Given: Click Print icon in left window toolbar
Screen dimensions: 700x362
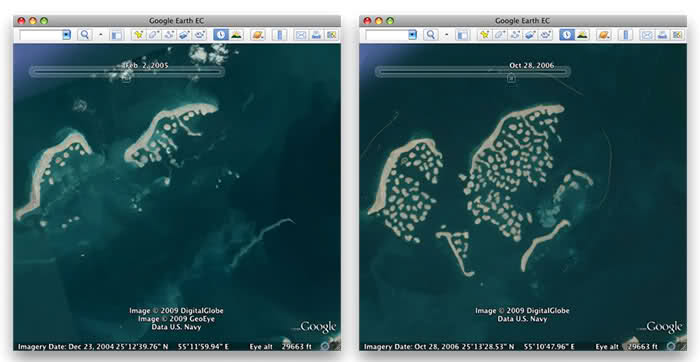Looking at the screenshot, I should tap(316, 35).
